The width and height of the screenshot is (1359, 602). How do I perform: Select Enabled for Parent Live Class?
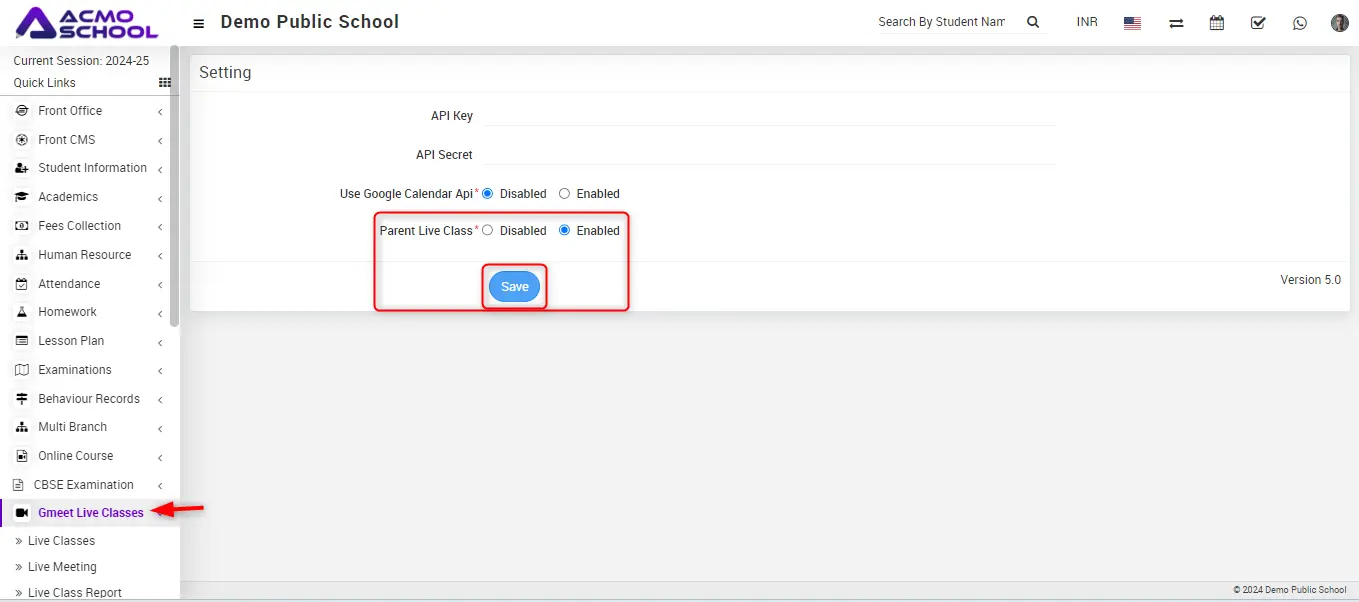click(x=565, y=231)
